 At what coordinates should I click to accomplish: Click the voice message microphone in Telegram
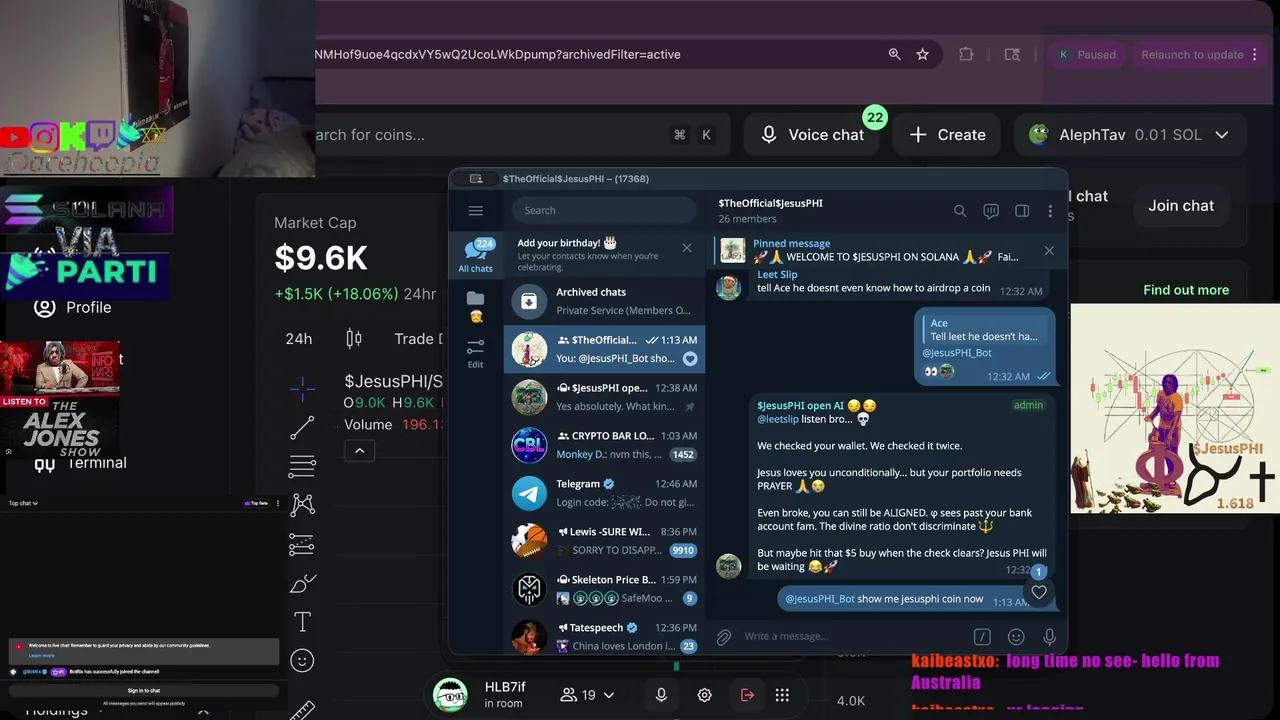point(1049,636)
